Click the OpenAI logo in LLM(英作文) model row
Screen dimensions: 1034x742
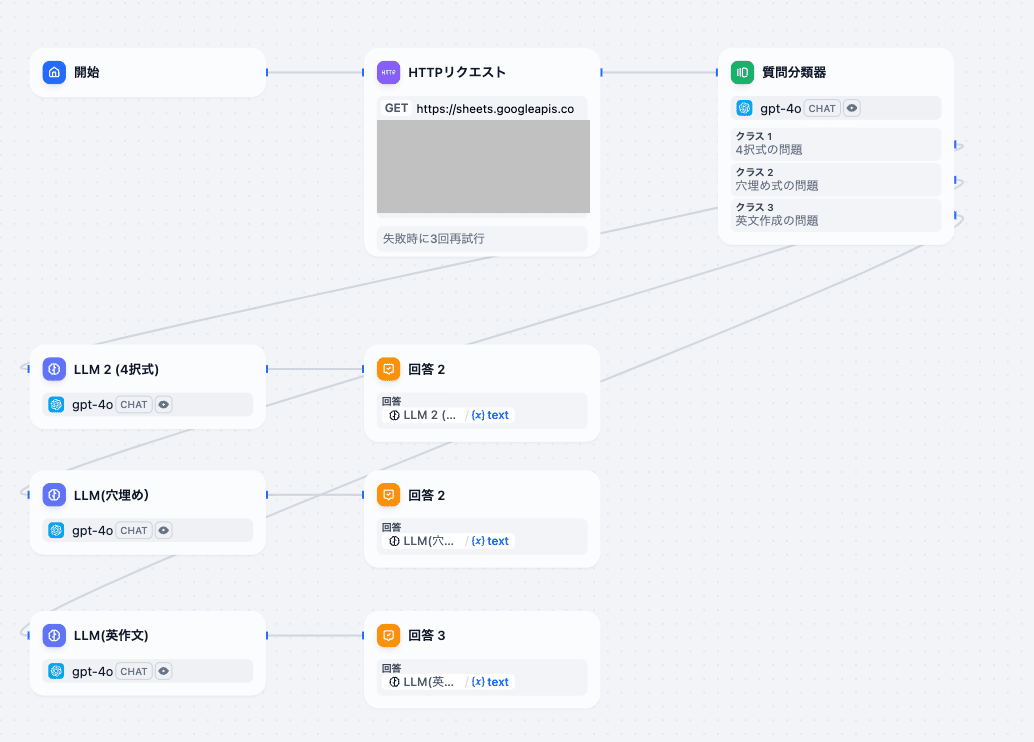pyautogui.click(x=56, y=671)
